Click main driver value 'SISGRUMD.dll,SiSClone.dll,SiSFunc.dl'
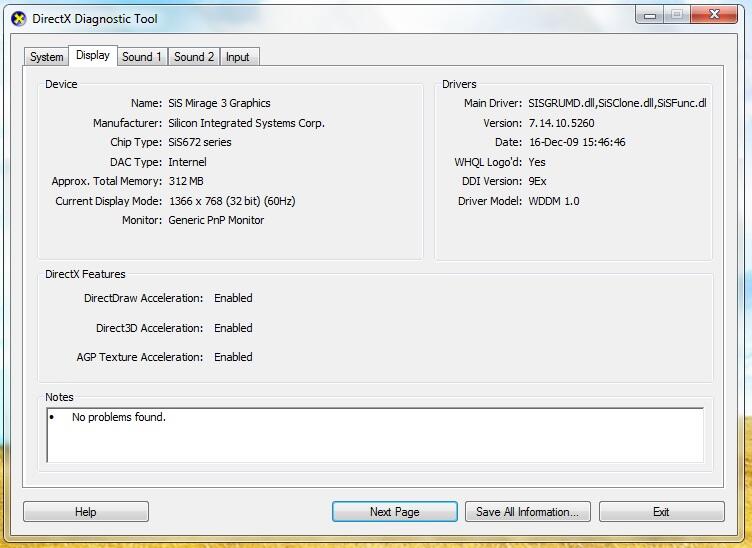Image resolution: width=752 pixels, height=548 pixels. click(x=617, y=103)
